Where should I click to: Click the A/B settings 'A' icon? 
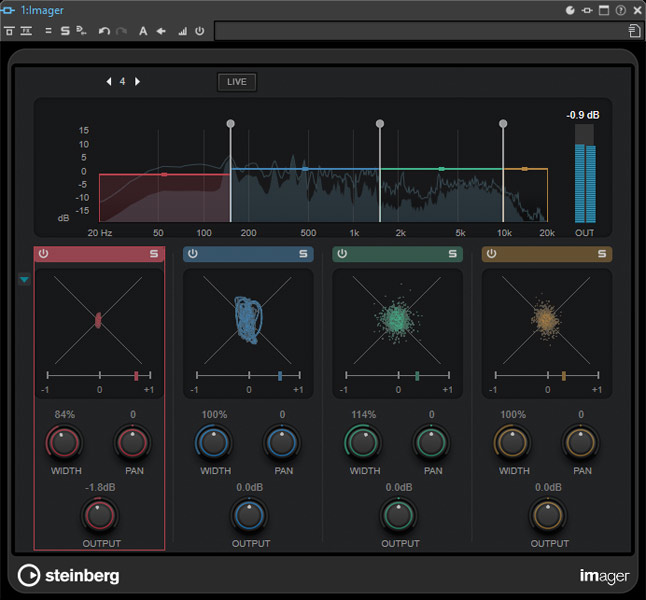[x=143, y=32]
